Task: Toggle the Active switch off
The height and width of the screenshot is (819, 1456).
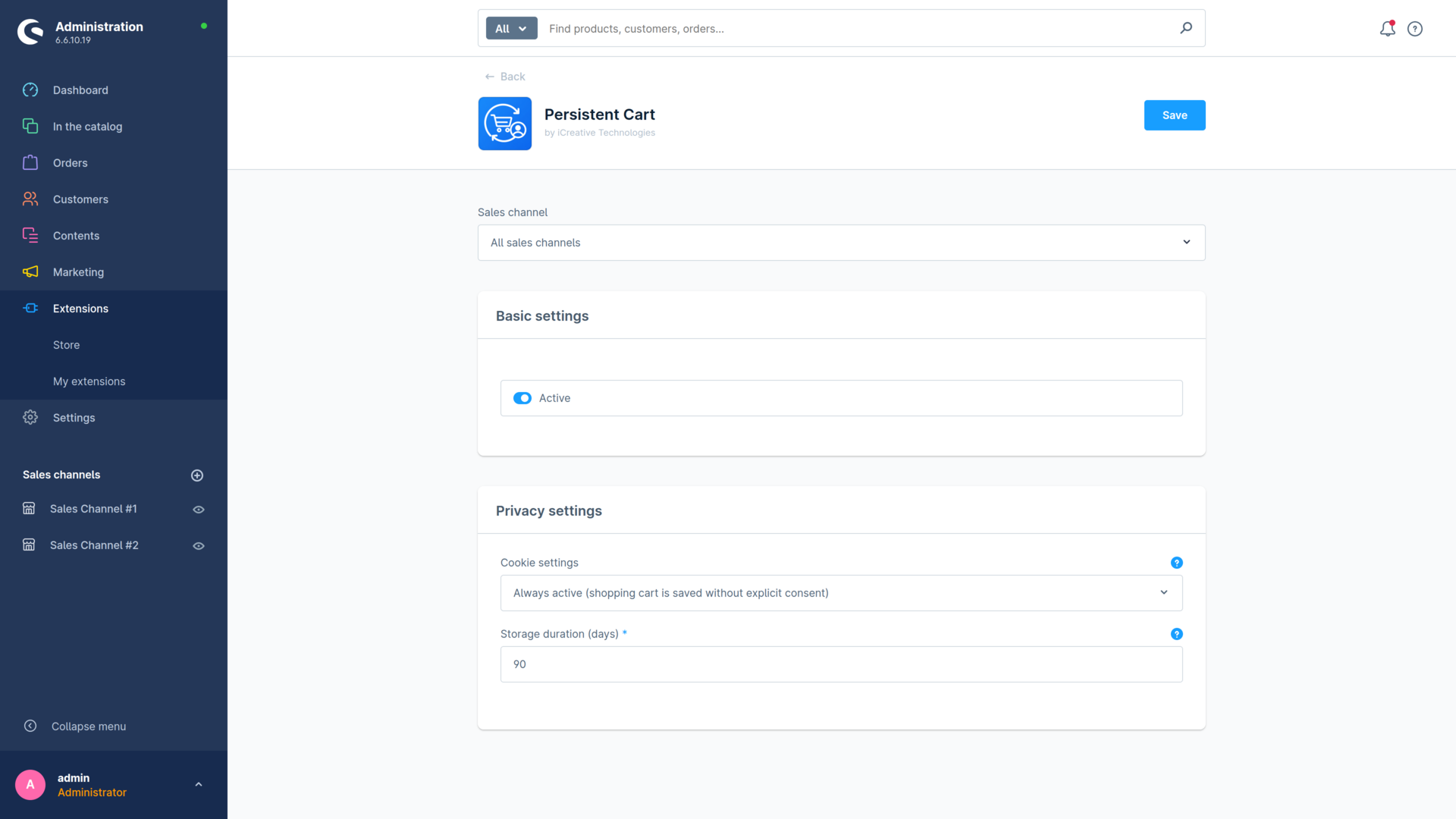Action: coord(522,398)
